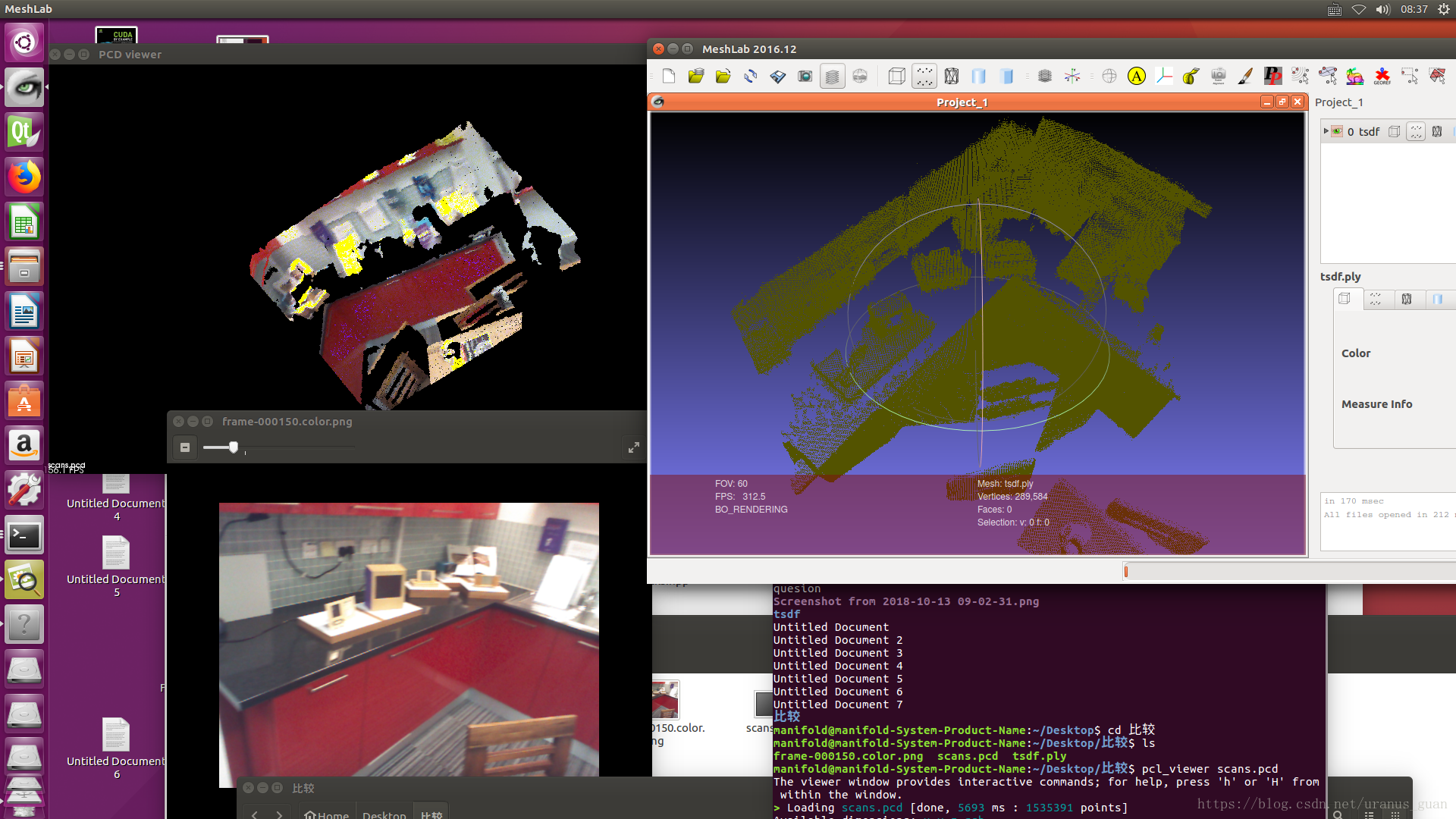This screenshot has height=819, width=1456.
Task: Click the second blue cylinder shading icon
Action: (1006, 76)
